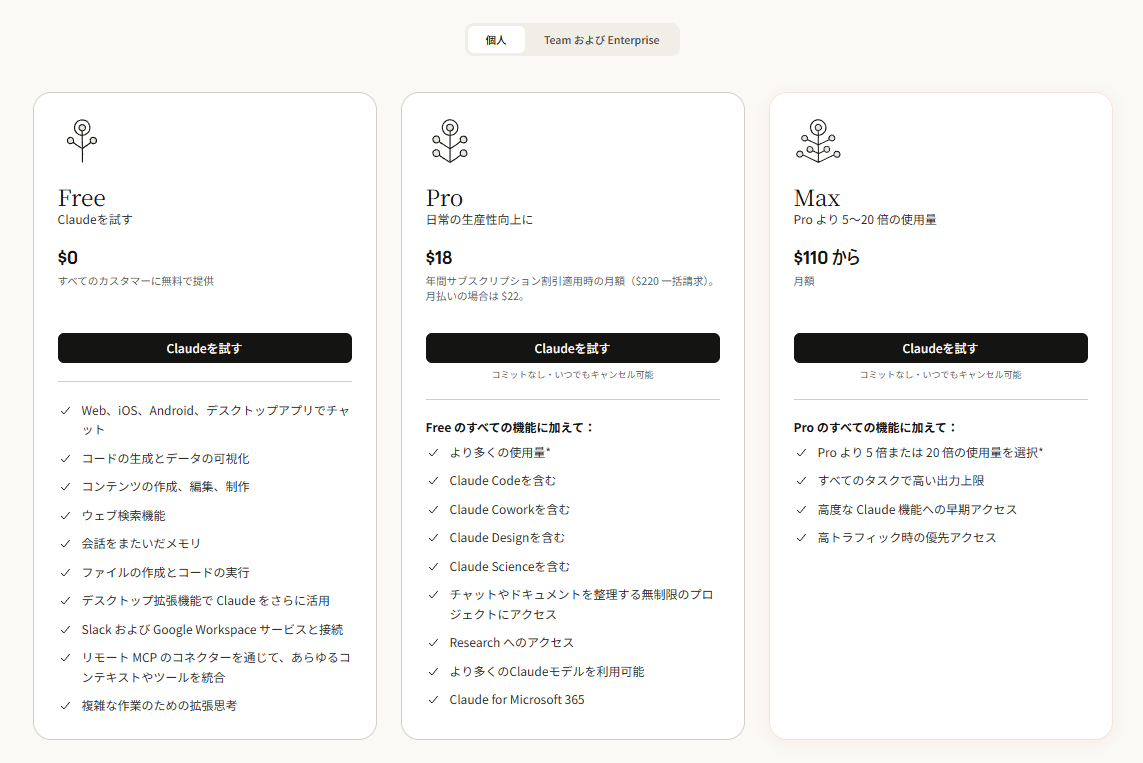The image size is (1143, 763).
Task: Click the Free plan sprout icon
Action: point(82,141)
